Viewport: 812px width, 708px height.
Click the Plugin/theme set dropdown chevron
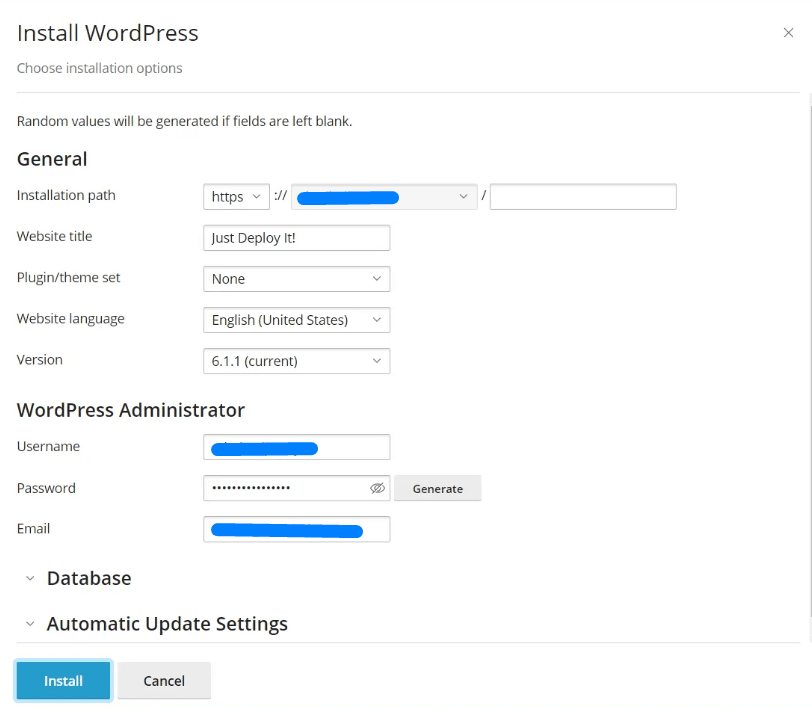coord(377,278)
